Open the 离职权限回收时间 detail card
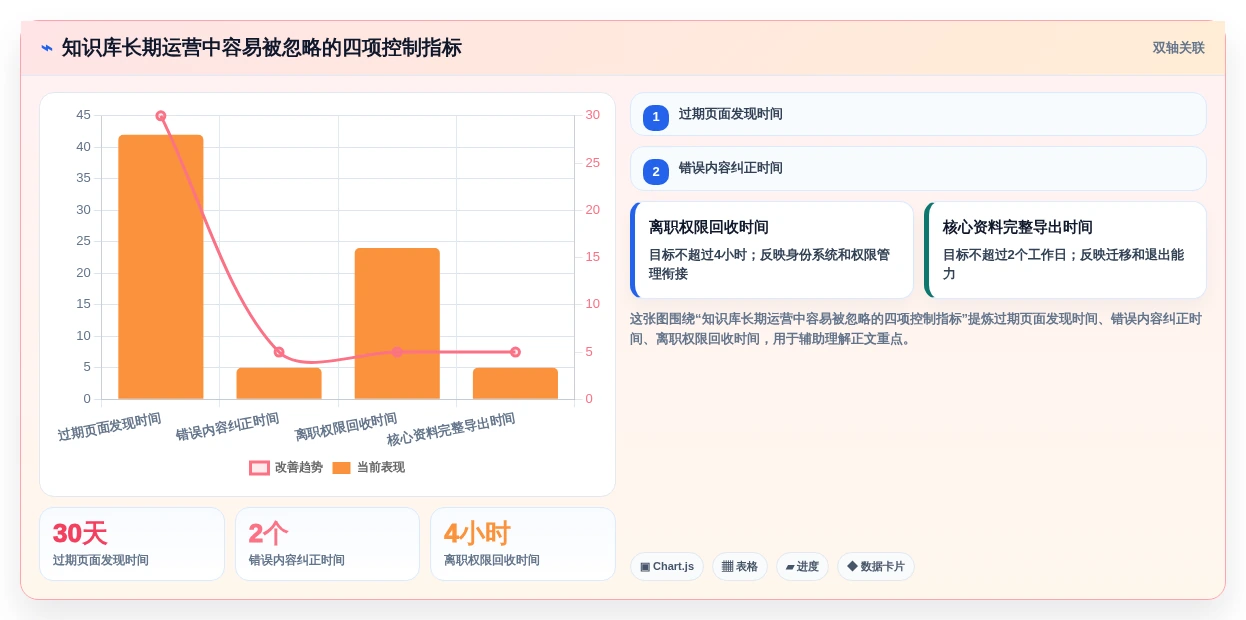Viewport: 1246px width, 620px height. [x=772, y=250]
